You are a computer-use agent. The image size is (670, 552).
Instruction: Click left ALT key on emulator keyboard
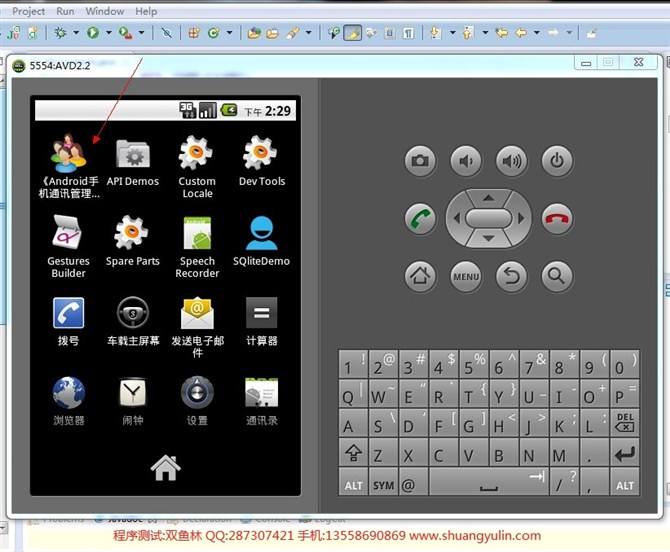point(353,482)
